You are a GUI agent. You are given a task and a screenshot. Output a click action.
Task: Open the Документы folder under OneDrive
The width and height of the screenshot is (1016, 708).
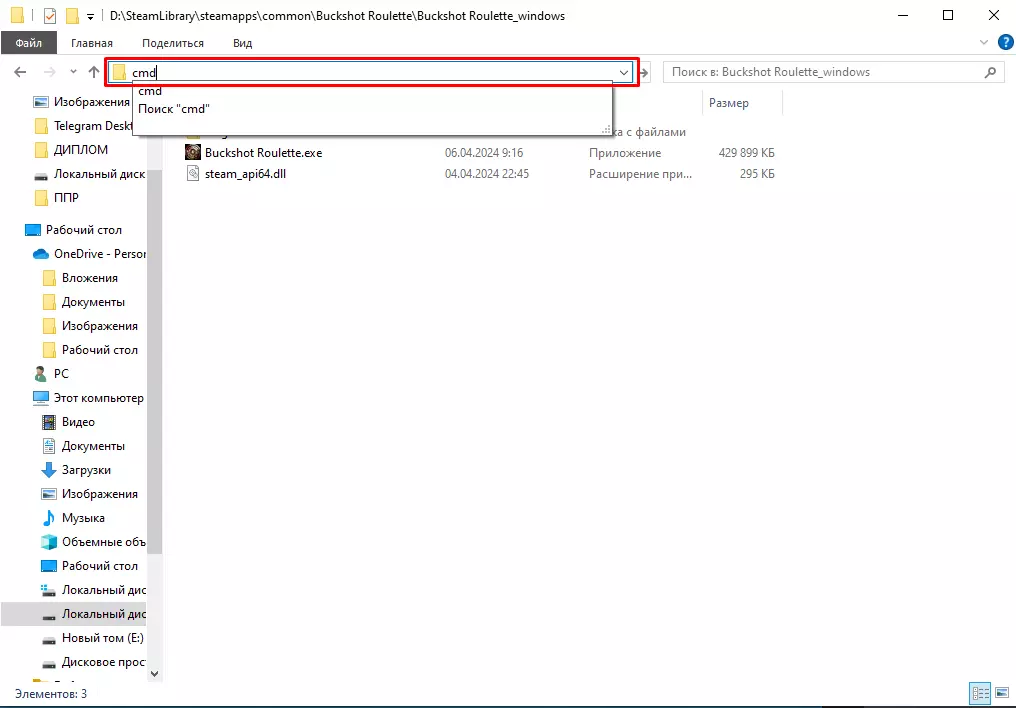(93, 302)
